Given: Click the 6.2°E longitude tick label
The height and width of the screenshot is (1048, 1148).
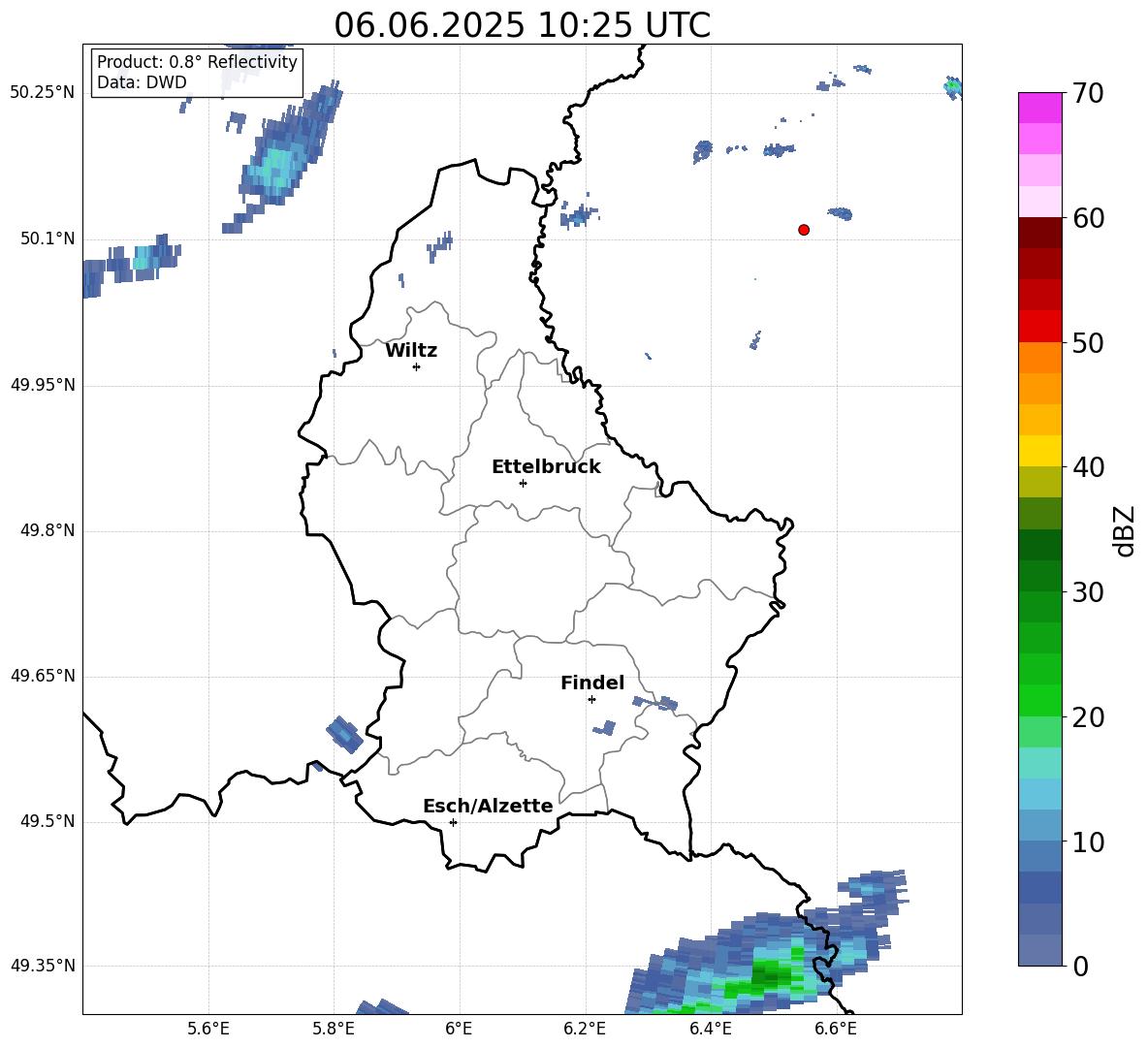Looking at the screenshot, I should coord(585,1029).
